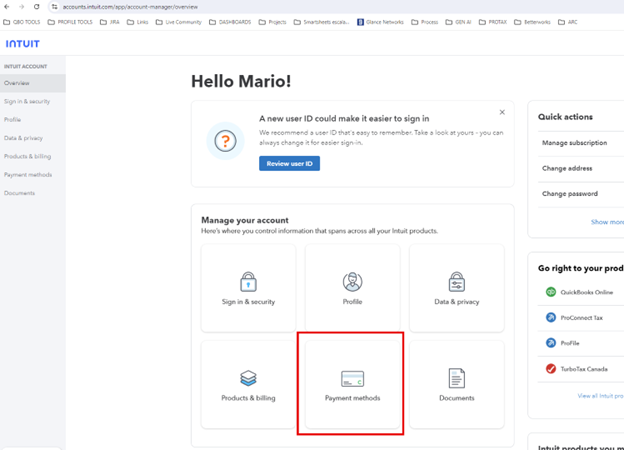
Task: Open the Projects bookmark folder
Action: coord(273,22)
